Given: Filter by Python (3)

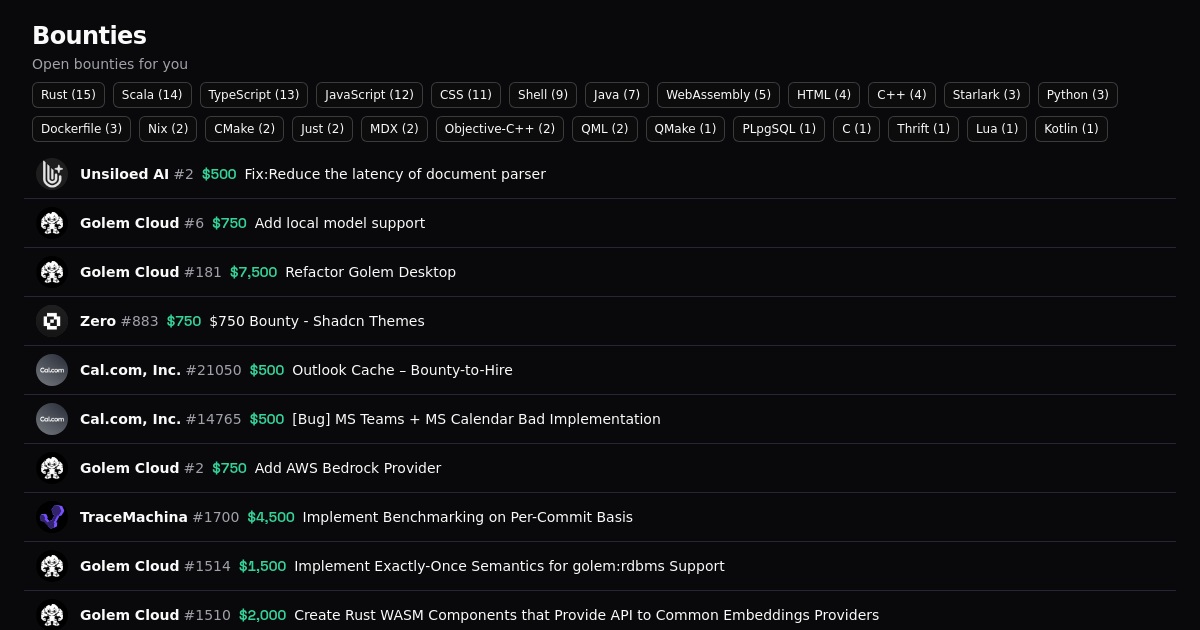Looking at the screenshot, I should click(1078, 95).
